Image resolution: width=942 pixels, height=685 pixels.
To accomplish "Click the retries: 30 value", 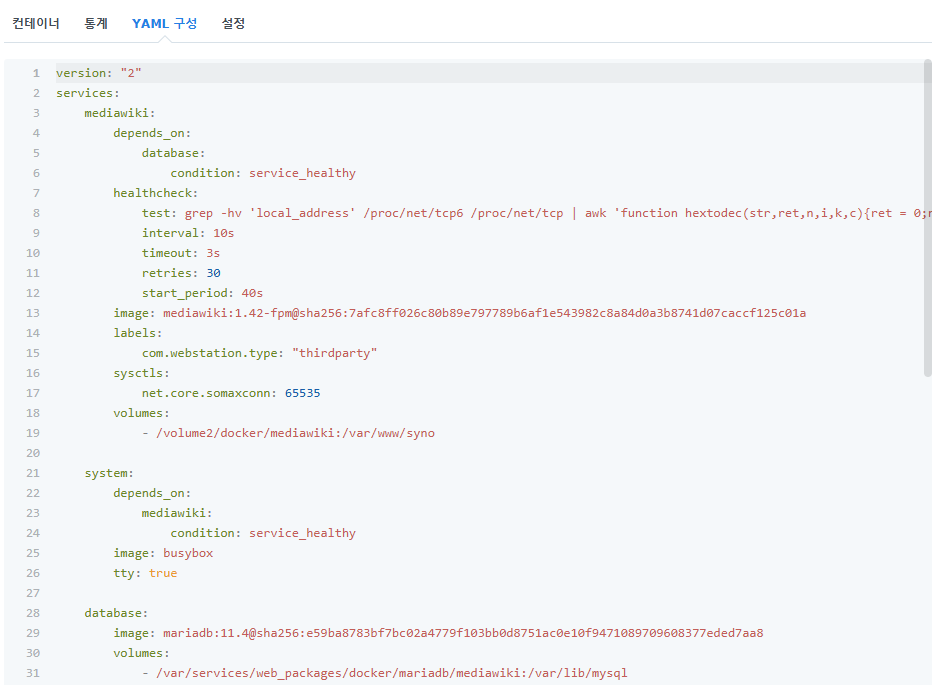I will 214,273.
